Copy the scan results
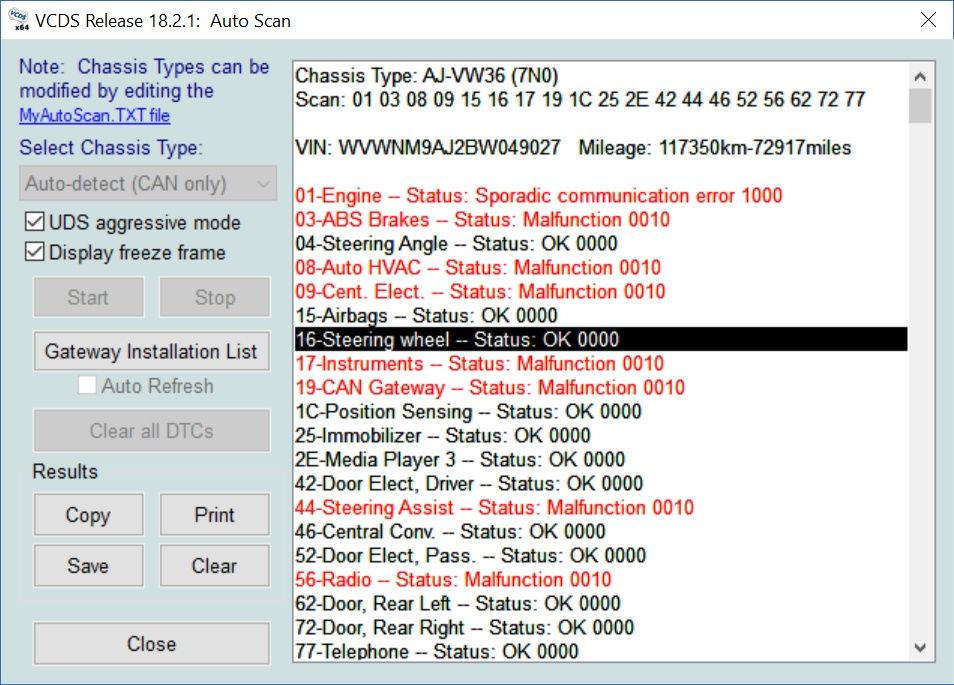This screenshot has height=685, width=954. pyautogui.click(x=89, y=515)
